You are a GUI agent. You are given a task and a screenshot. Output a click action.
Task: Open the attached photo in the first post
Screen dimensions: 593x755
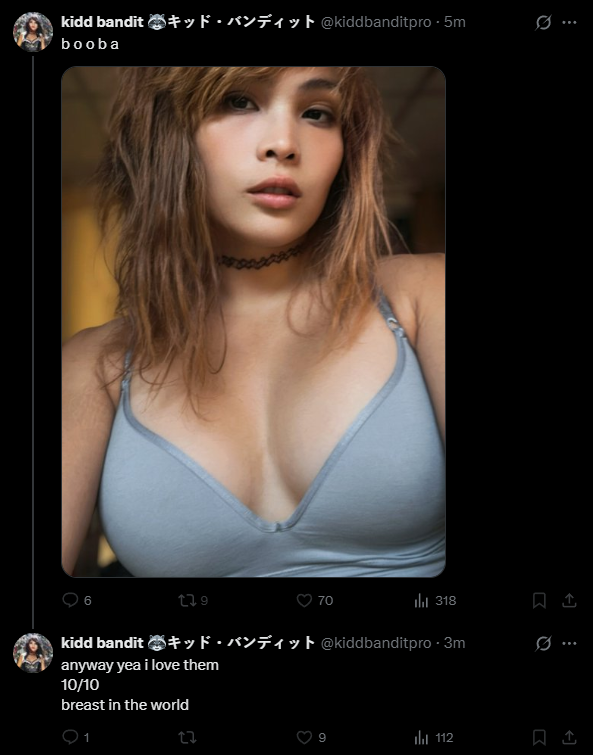tap(254, 322)
